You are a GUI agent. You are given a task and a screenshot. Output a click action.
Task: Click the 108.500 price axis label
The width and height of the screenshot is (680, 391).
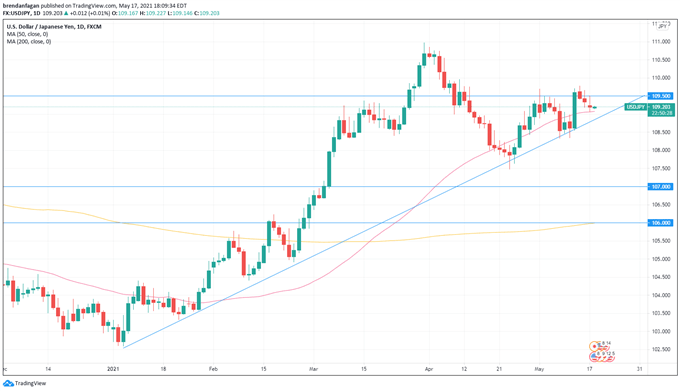[x=661, y=132]
